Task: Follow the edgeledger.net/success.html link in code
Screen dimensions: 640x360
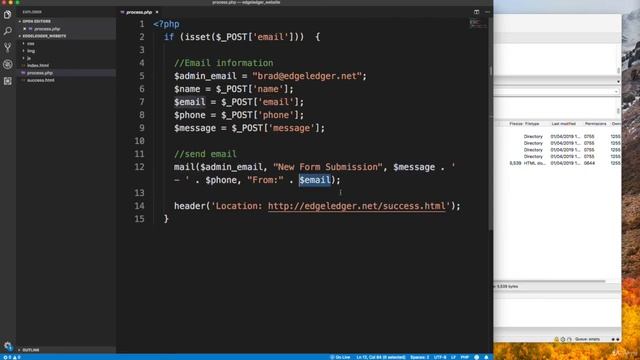Action: [357, 206]
